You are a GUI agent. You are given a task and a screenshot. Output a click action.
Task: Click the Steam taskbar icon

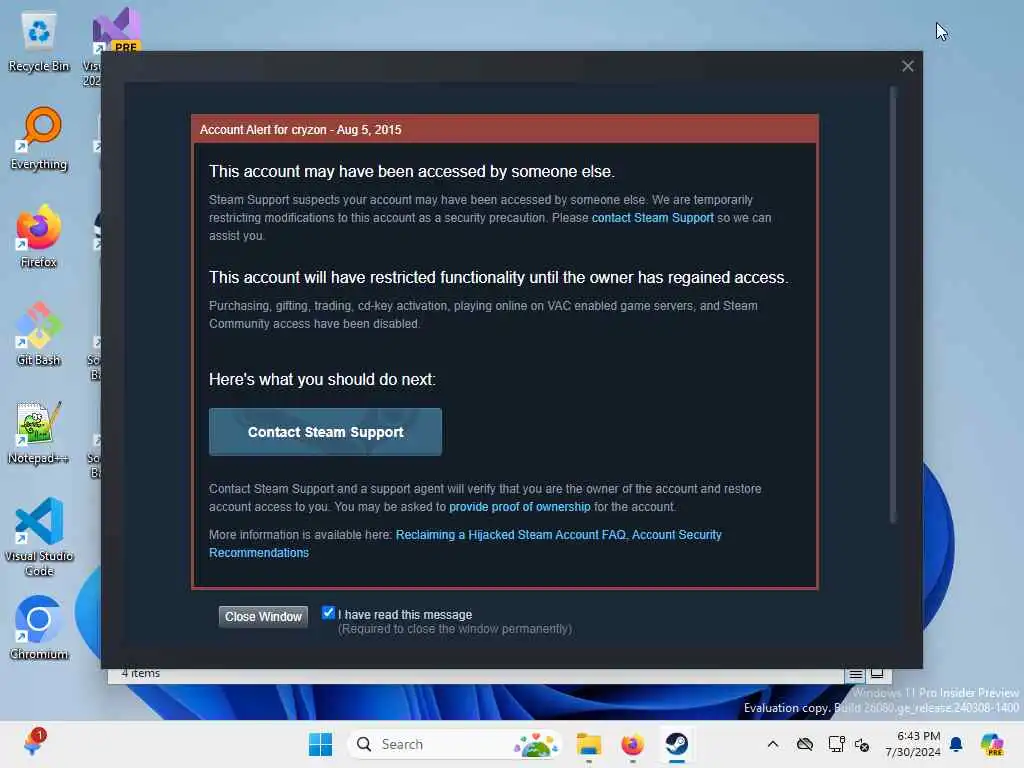pos(677,744)
